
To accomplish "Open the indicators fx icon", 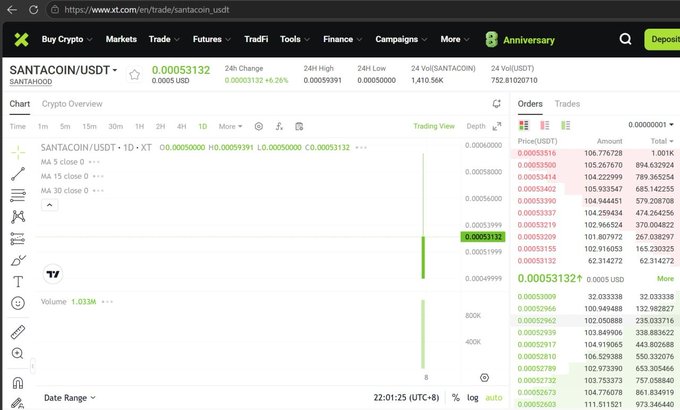I will (279, 126).
